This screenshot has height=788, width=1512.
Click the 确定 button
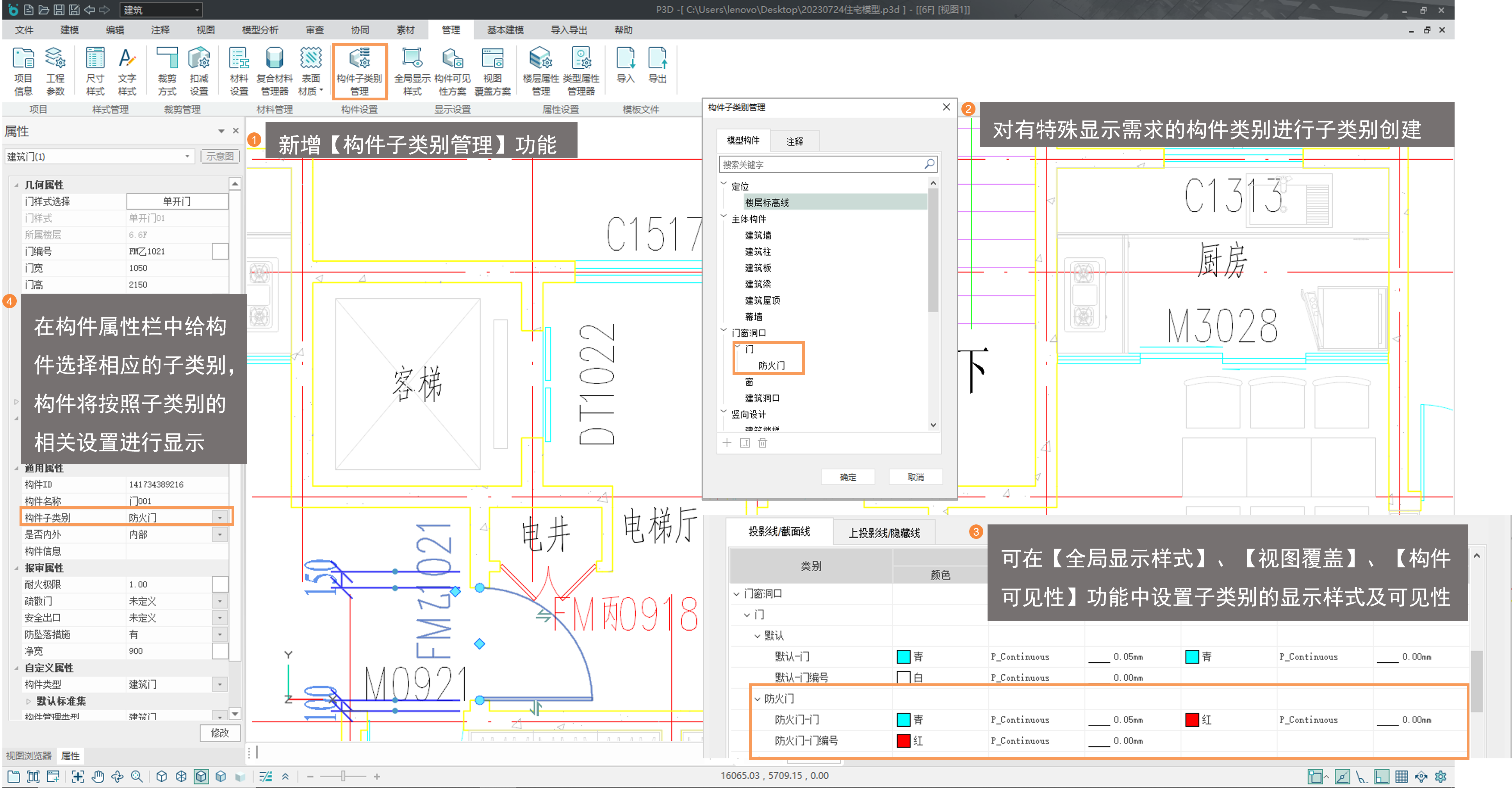[x=847, y=477]
